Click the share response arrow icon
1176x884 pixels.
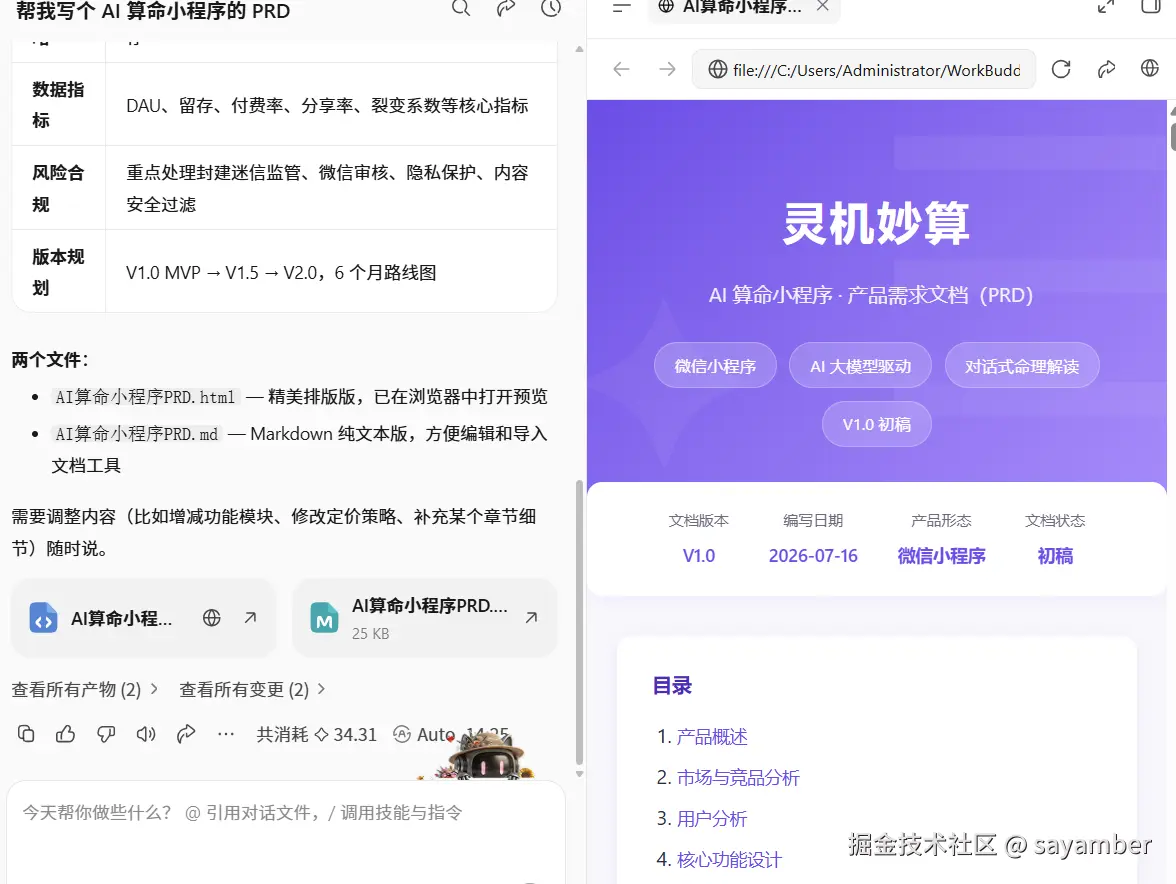click(x=186, y=734)
